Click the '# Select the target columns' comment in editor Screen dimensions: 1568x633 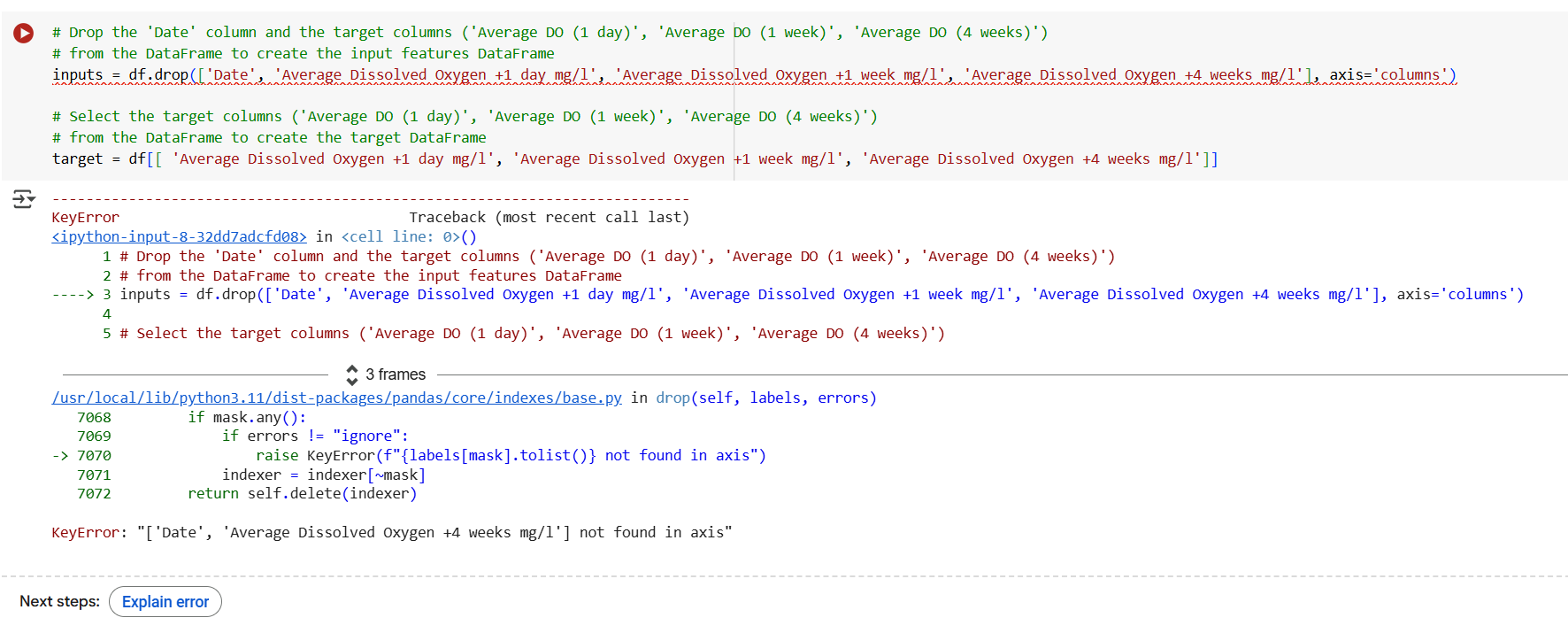(x=465, y=117)
